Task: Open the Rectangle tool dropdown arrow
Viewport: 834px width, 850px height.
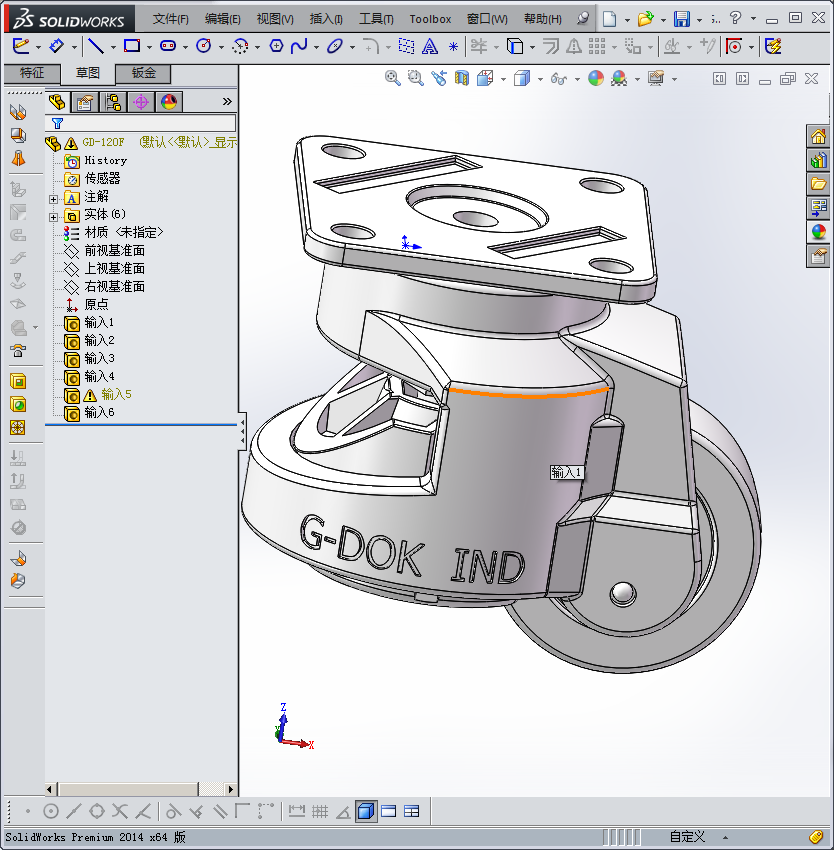Action: click(x=149, y=48)
